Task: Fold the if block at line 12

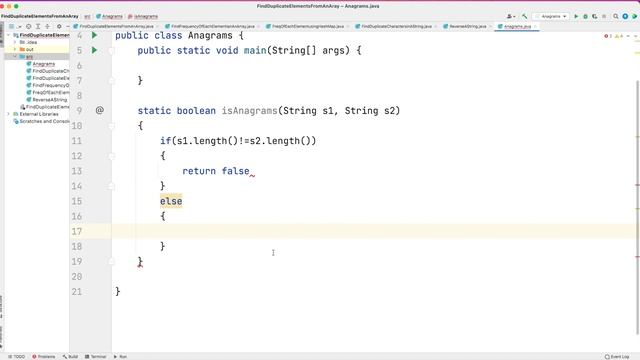Action: pyautogui.click(x=111, y=156)
